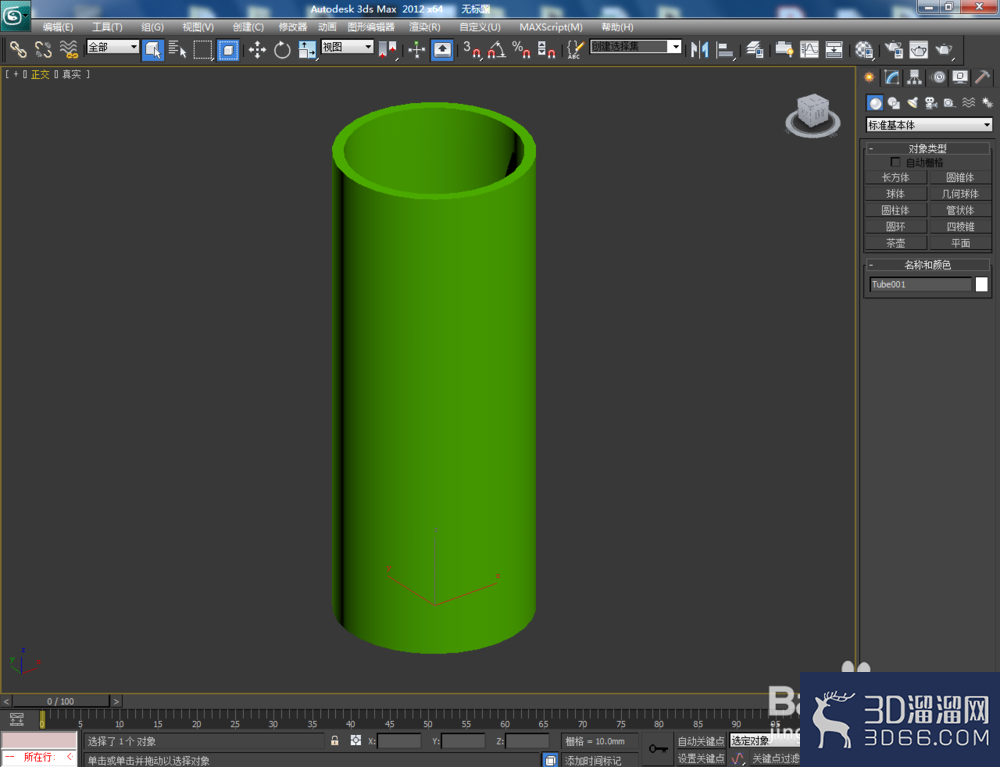
Task: Switch to the Utilities panel tab
Action: [x=983, y=78]
